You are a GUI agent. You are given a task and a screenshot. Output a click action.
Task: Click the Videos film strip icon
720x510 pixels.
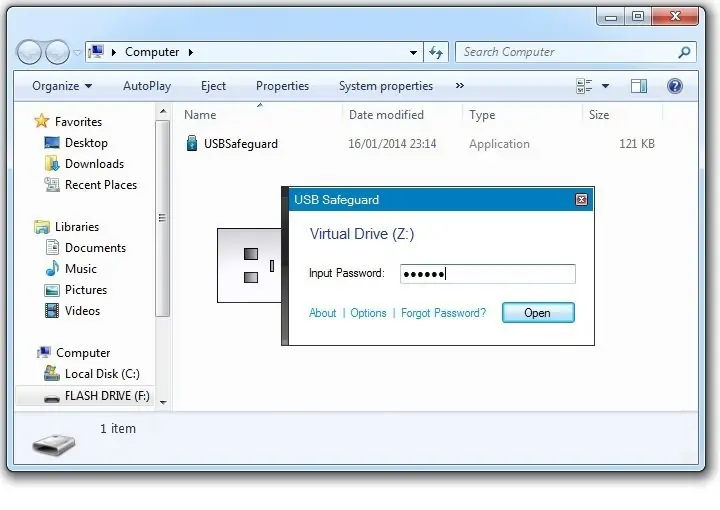(x=52, y=311)
